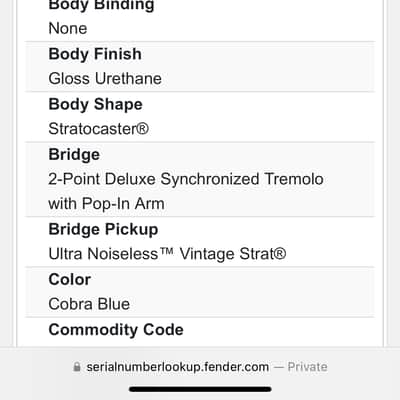Tap the Body Shape heading
Screen dimensions: 400x400
pyautogui.click(x=95, y=104)
